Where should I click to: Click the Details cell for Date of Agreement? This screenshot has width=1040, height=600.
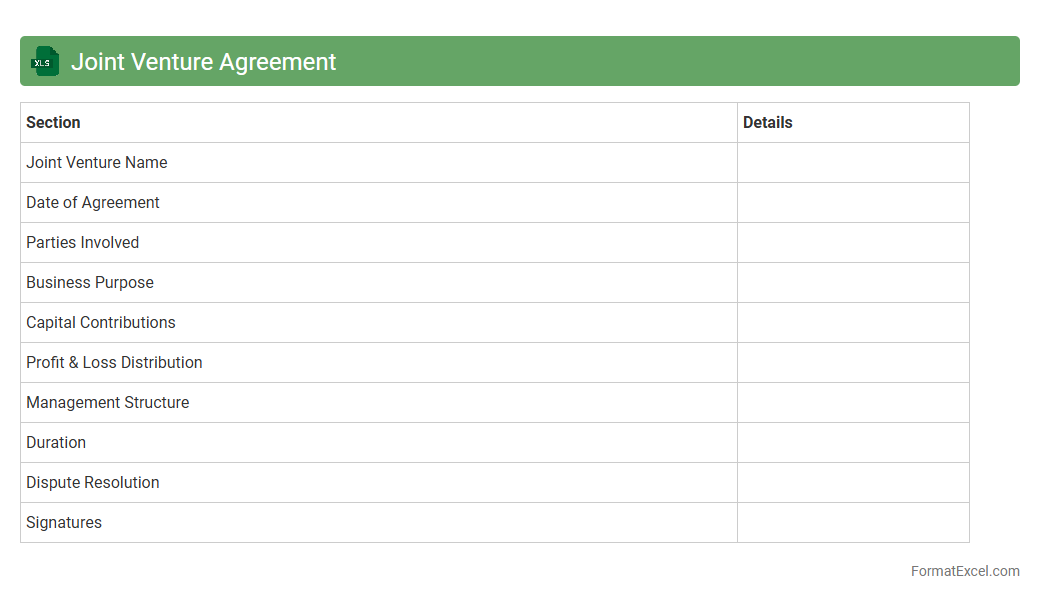pyautogui.click(x=853, y=202)
